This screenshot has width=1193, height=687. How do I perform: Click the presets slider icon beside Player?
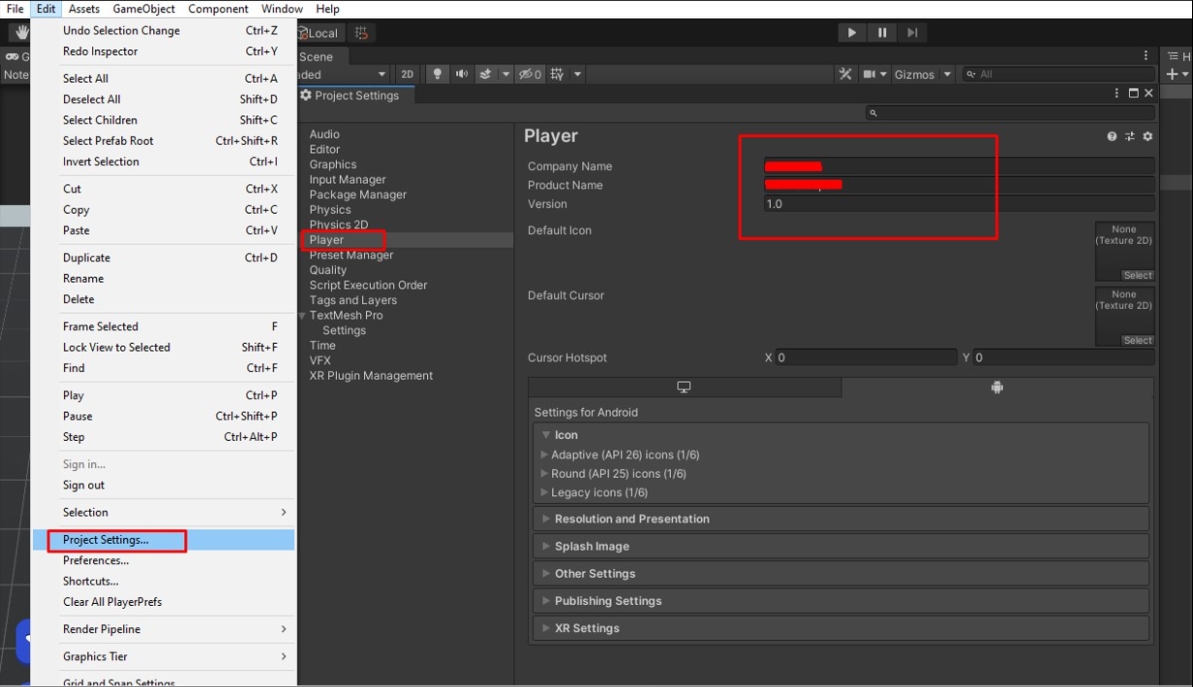pos(1129,136)
